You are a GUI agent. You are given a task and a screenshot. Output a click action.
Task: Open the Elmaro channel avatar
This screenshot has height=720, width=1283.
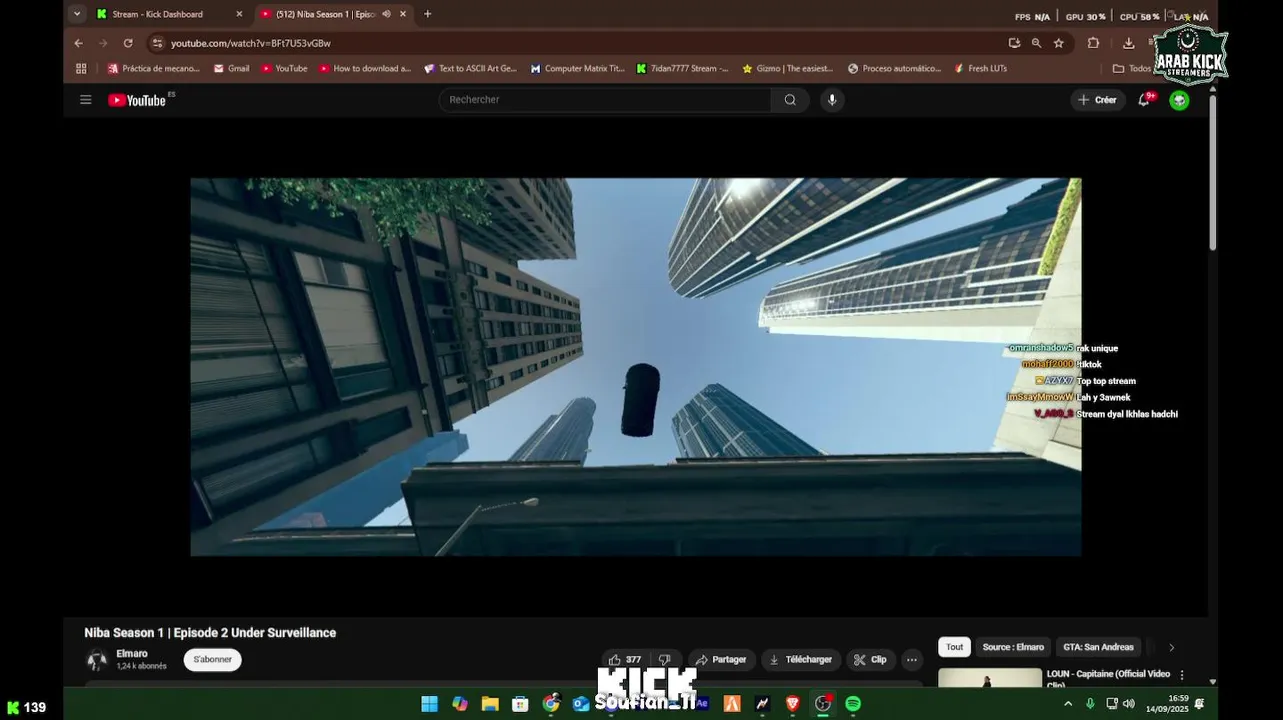click(x=97, y=660)
